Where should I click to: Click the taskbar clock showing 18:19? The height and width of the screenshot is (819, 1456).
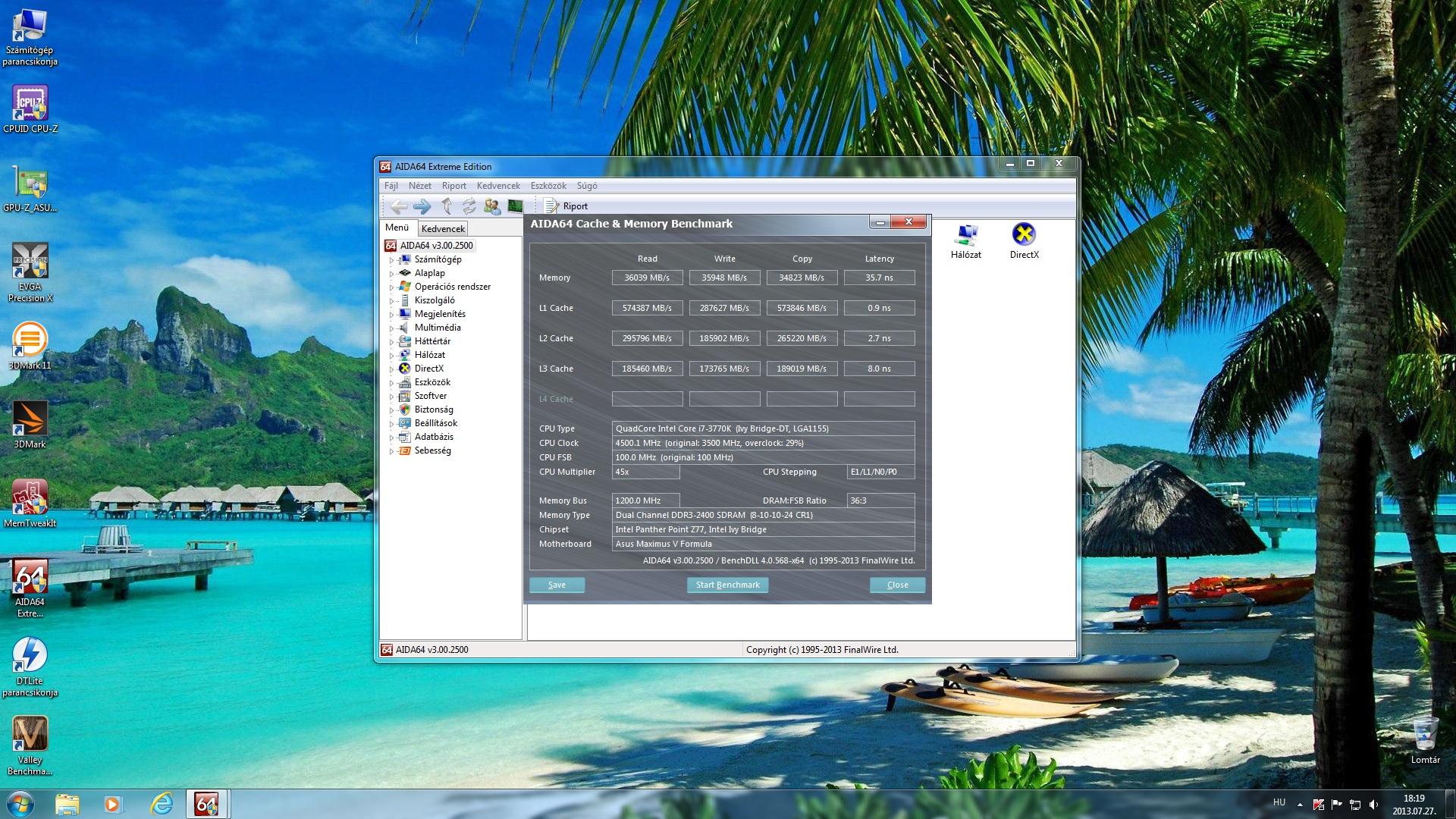tap(1413, 804)
